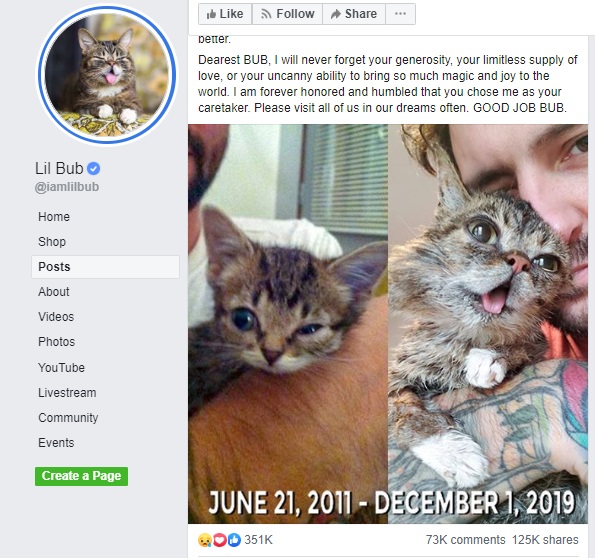
Task: Open Lil Bub profile picture
Action: 107,74
